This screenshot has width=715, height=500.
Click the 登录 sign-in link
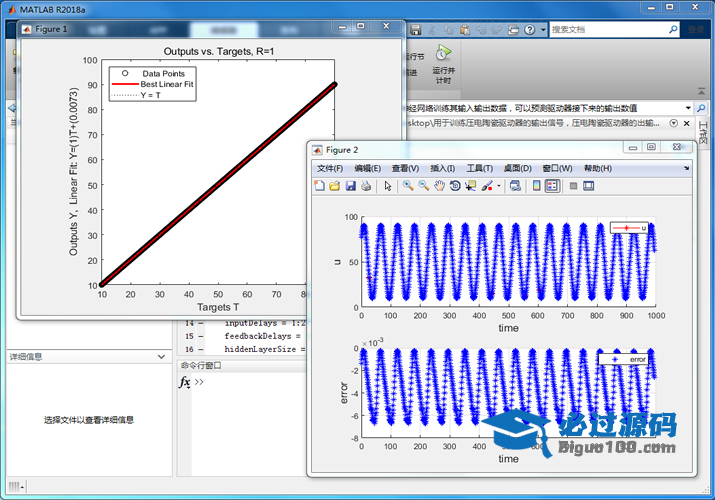point(696,30)
